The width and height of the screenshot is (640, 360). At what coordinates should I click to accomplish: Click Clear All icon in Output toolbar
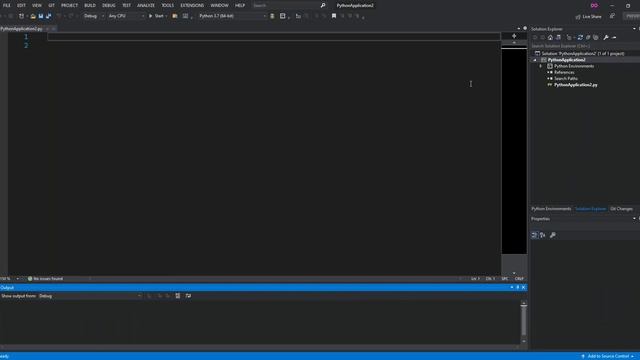(178, 296)
